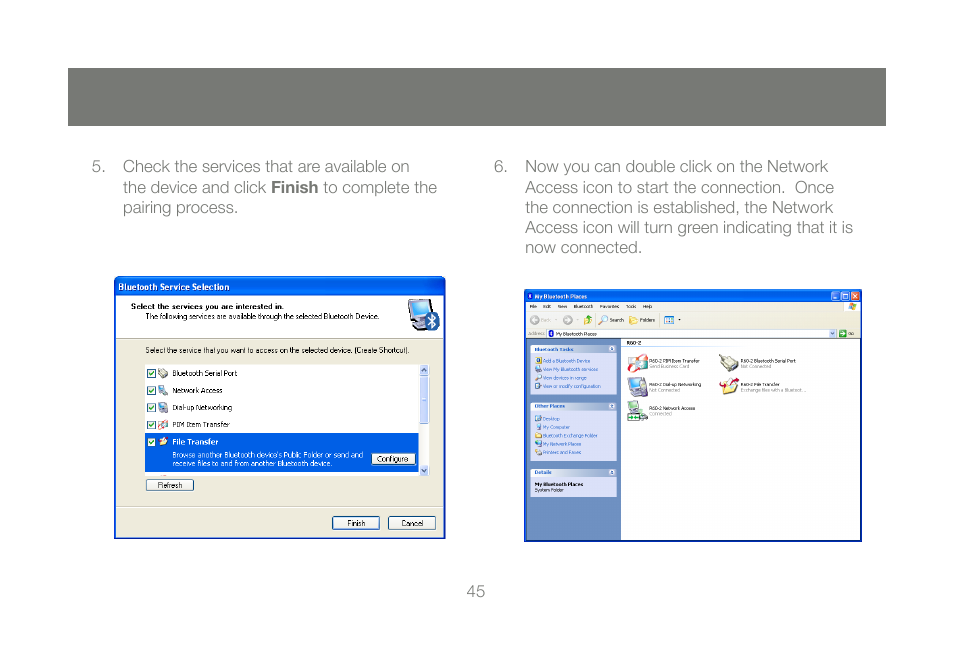954x665 pixels.
Task: Toggle the Bluetooth Serial Port checkbox
Action: tap(151, 374)
